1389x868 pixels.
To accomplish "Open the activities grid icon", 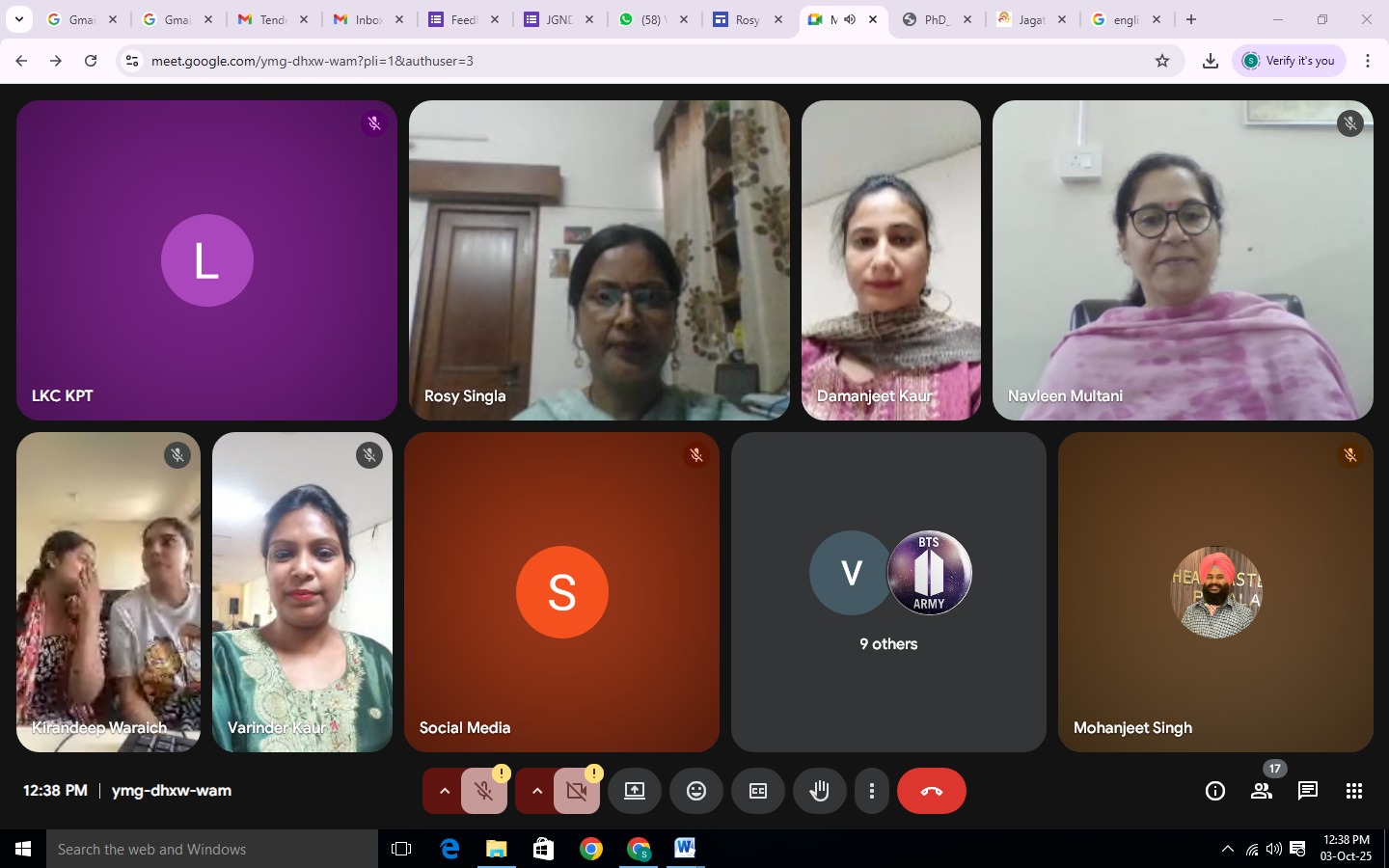I will pyautogui.click(x=1354, y=791).
